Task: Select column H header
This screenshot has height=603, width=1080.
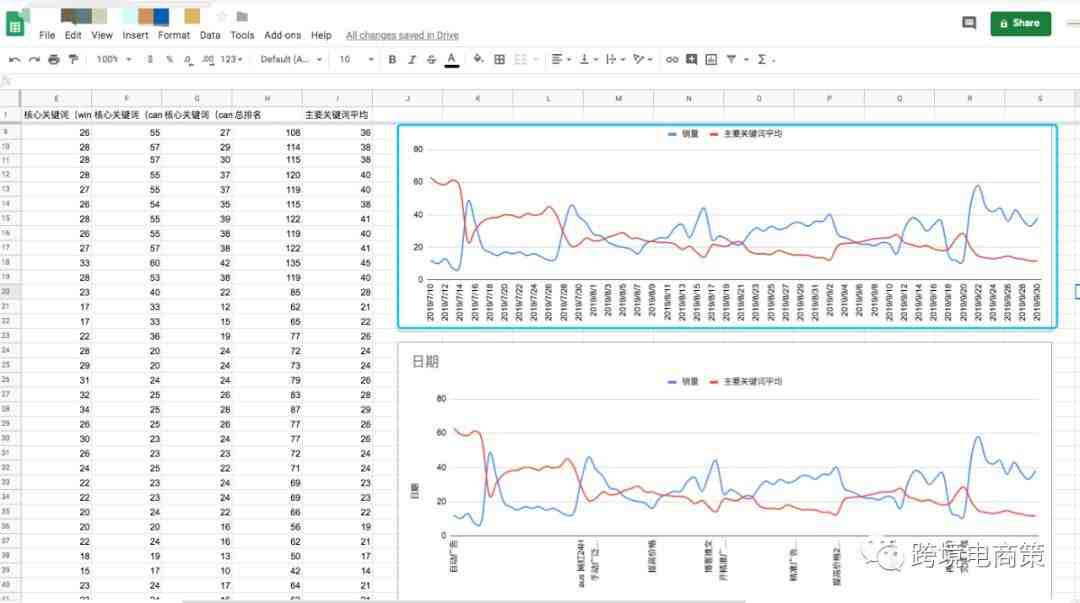Action: [267, 99]
